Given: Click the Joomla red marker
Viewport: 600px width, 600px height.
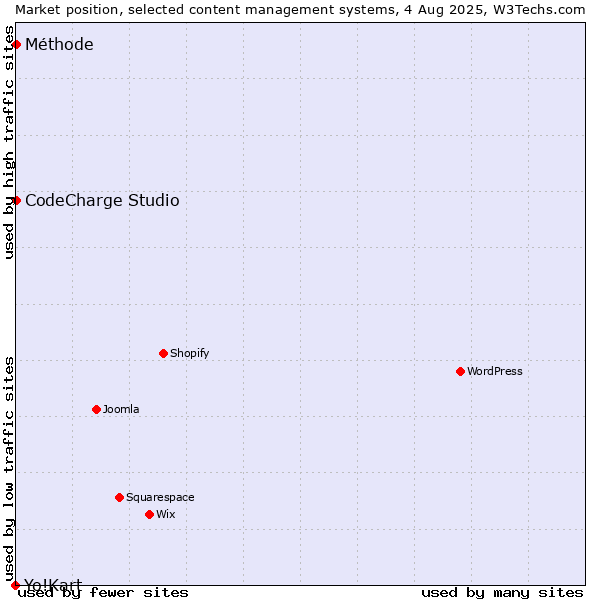Looking at the screenshot, I should point(96,410).
